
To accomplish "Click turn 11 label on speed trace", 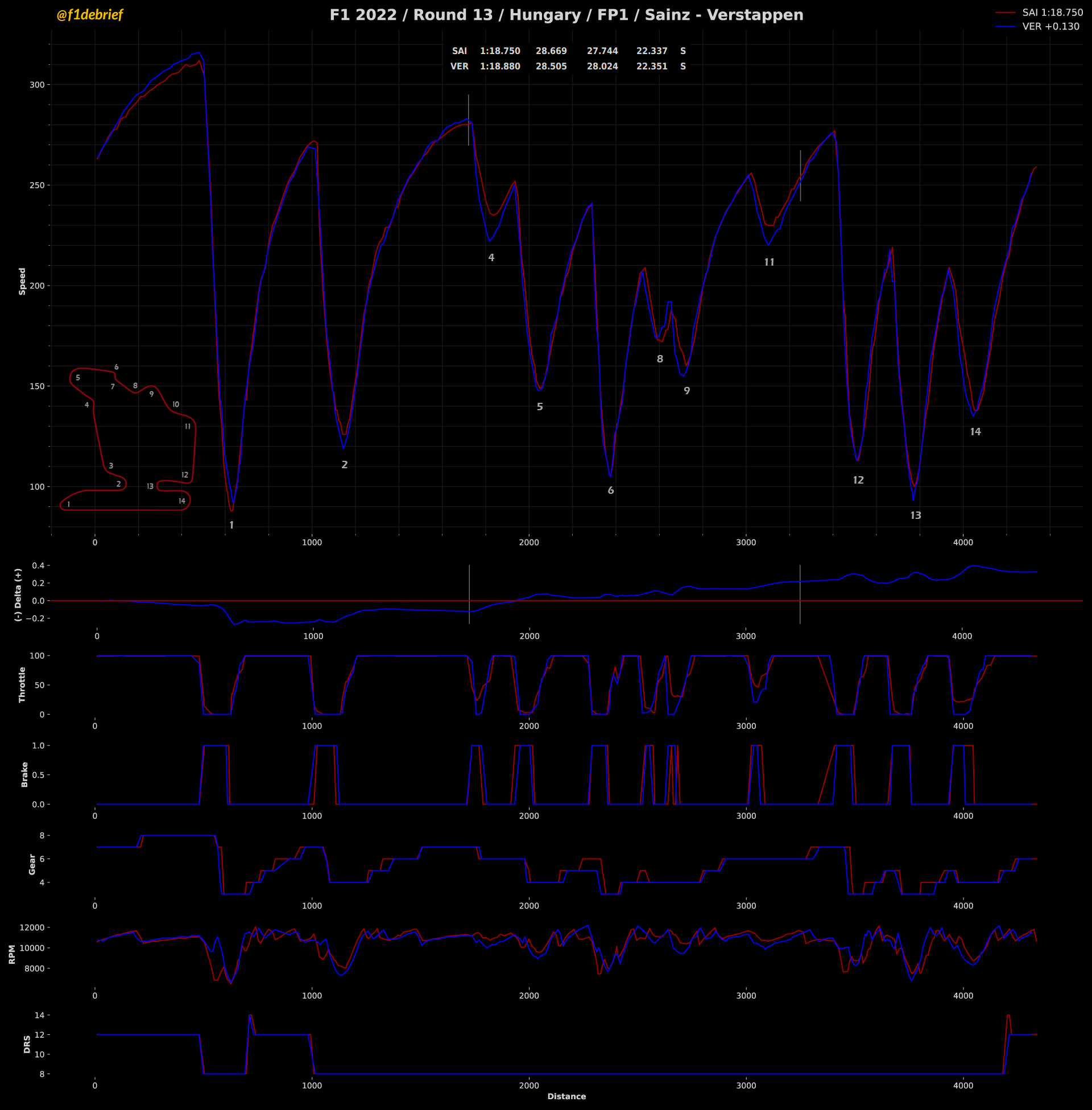I will [769, 262].
